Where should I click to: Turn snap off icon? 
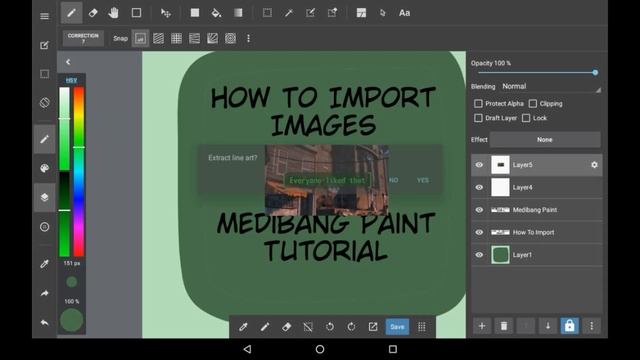coord(140,38)
